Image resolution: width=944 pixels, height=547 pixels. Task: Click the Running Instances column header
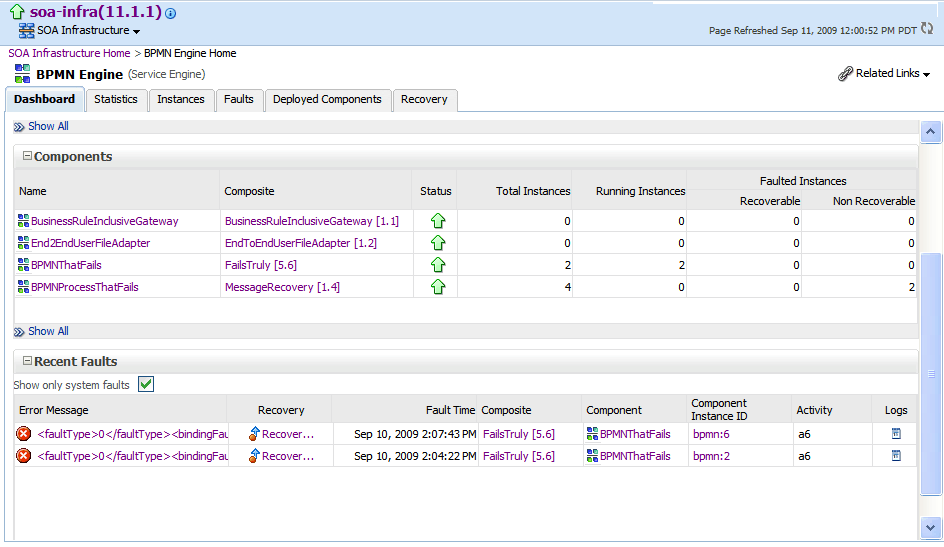641,191
